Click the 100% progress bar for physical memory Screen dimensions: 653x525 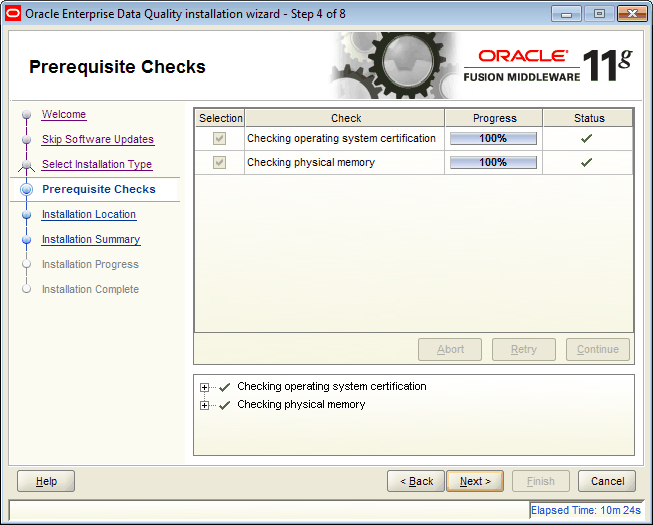[493, 162]
